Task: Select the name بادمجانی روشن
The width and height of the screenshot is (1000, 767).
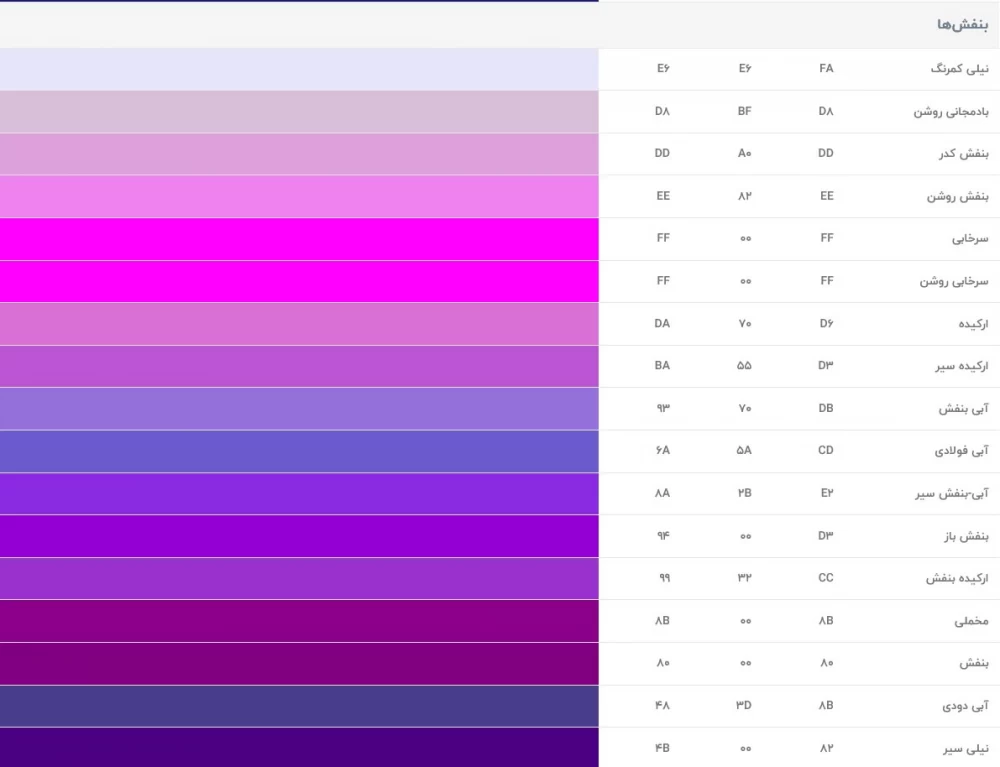Action: [951, 112]
